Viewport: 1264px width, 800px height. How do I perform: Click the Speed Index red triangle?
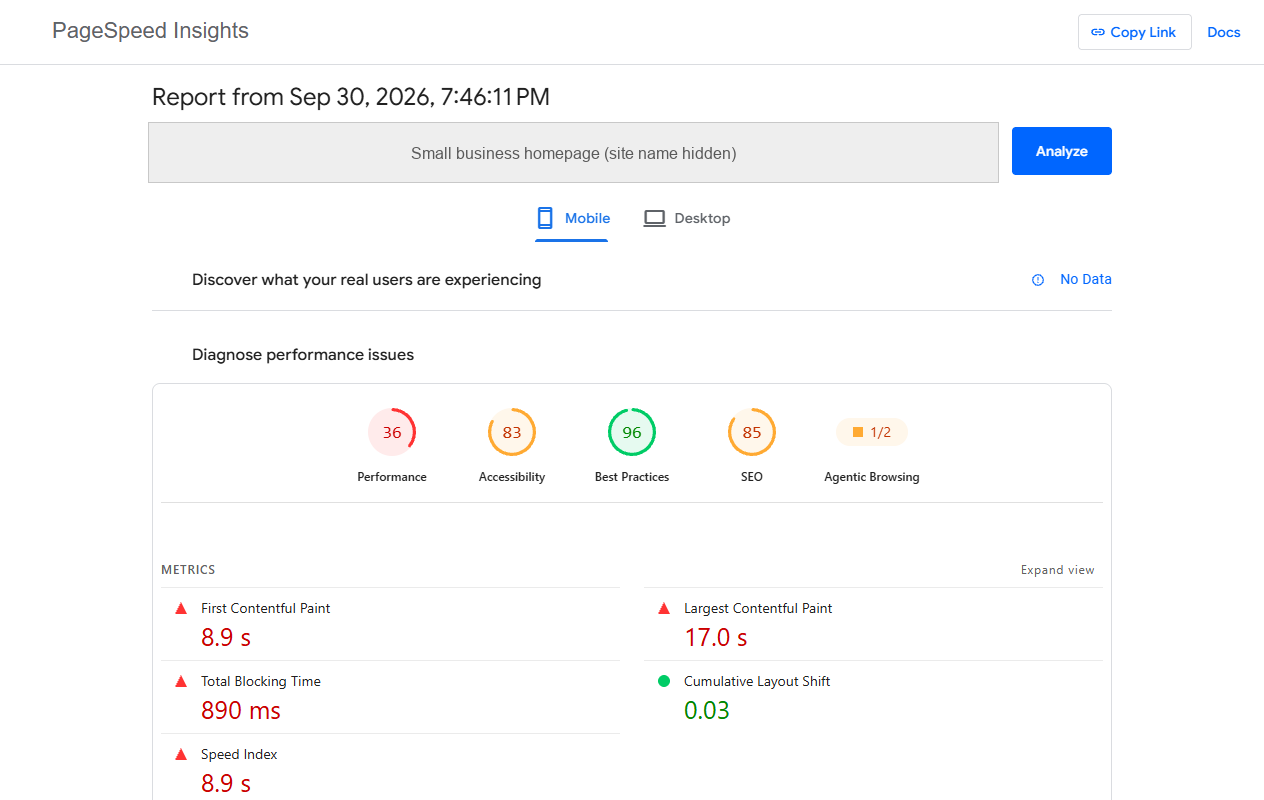(181, 754)
